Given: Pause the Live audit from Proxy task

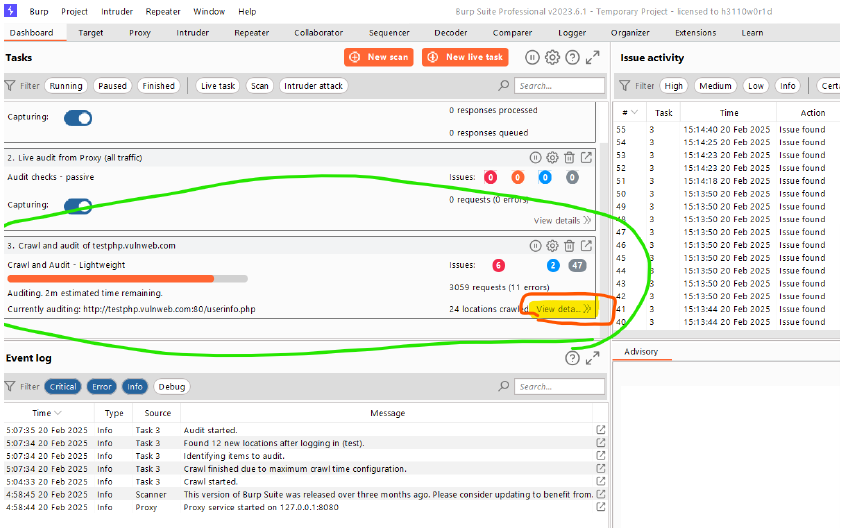Looking at the screenshot, I should [x=535, y=158].
